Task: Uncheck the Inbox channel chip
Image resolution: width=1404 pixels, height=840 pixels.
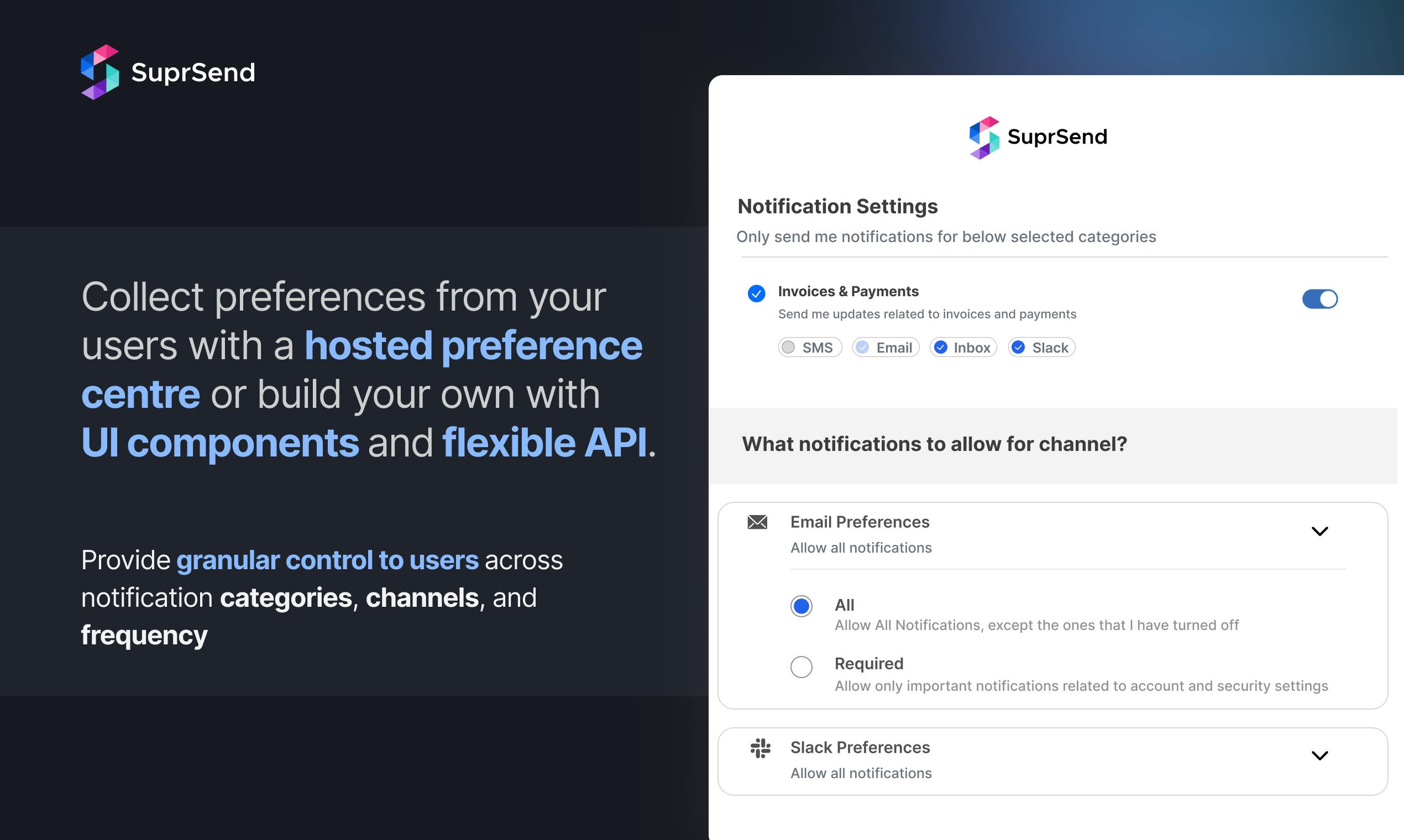Action: [x=963, y=348]
